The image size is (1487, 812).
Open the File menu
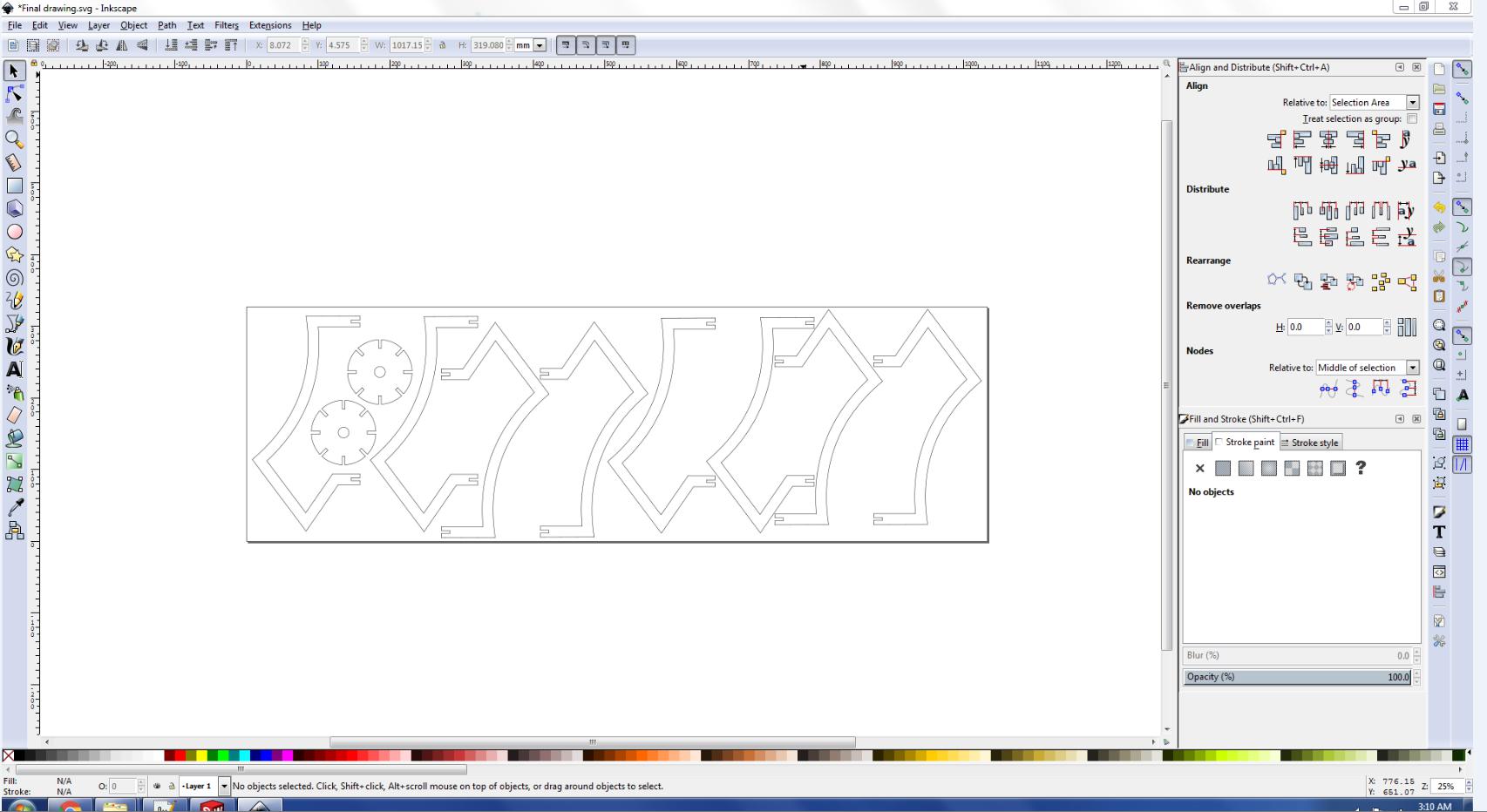pos(15,25)
